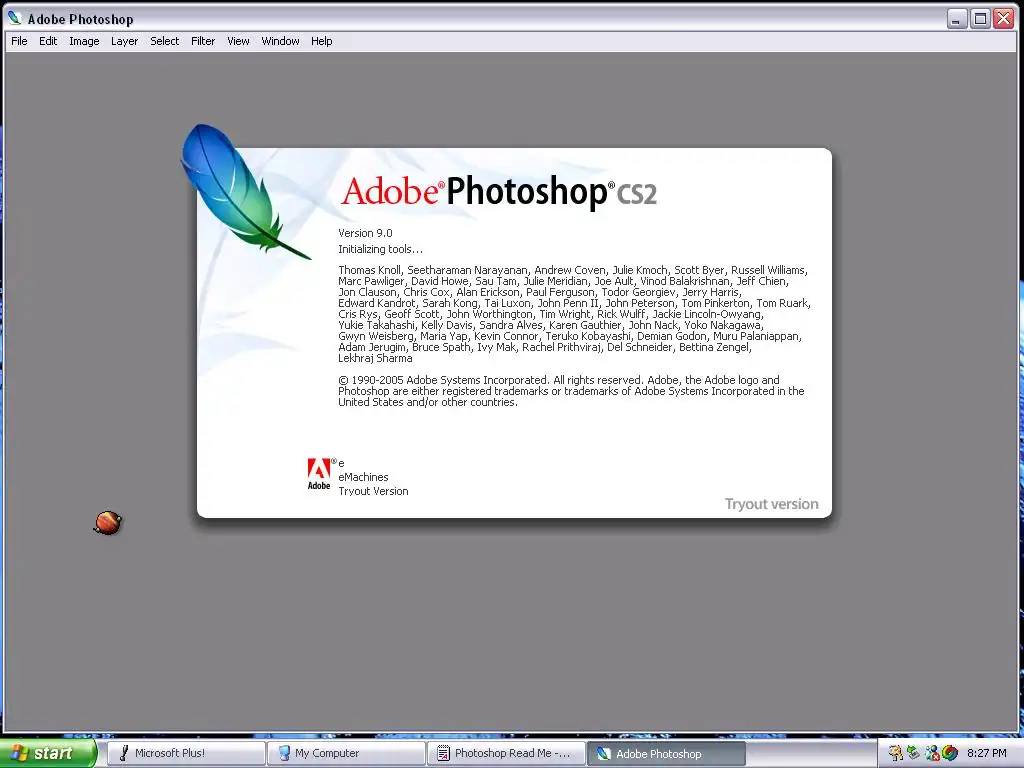Switch to My Computer taskbar button
The width and height of the screenshot is (1024, 768).
coord(346,753)
